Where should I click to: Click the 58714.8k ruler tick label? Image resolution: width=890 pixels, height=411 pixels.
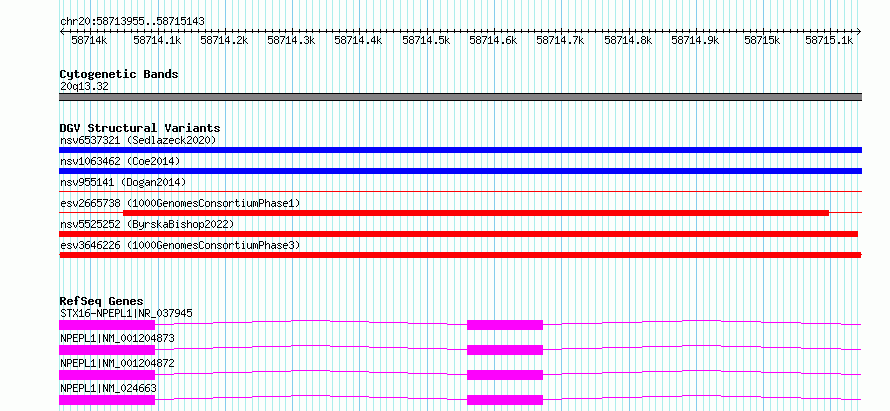(628, 40)
